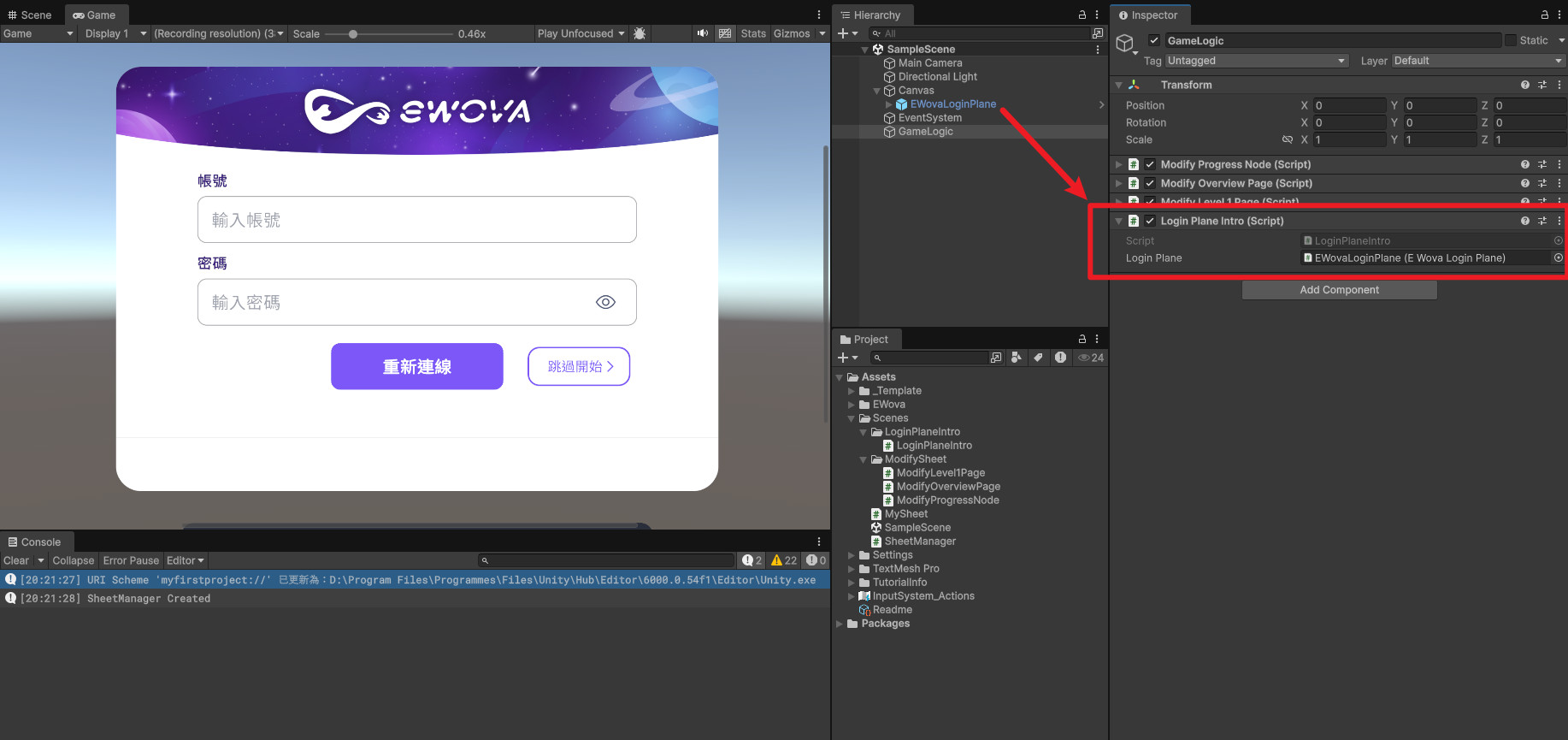Lock the Project panel with the padlock icon
This screenshot has width=1568, height=740.
click(x=1082, y=339)
